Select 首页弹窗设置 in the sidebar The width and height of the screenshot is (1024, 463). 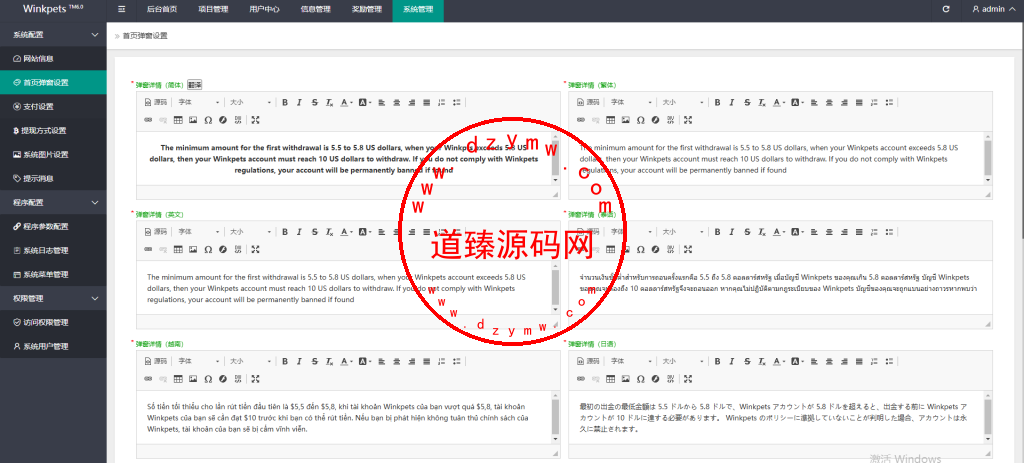(53, 83)
